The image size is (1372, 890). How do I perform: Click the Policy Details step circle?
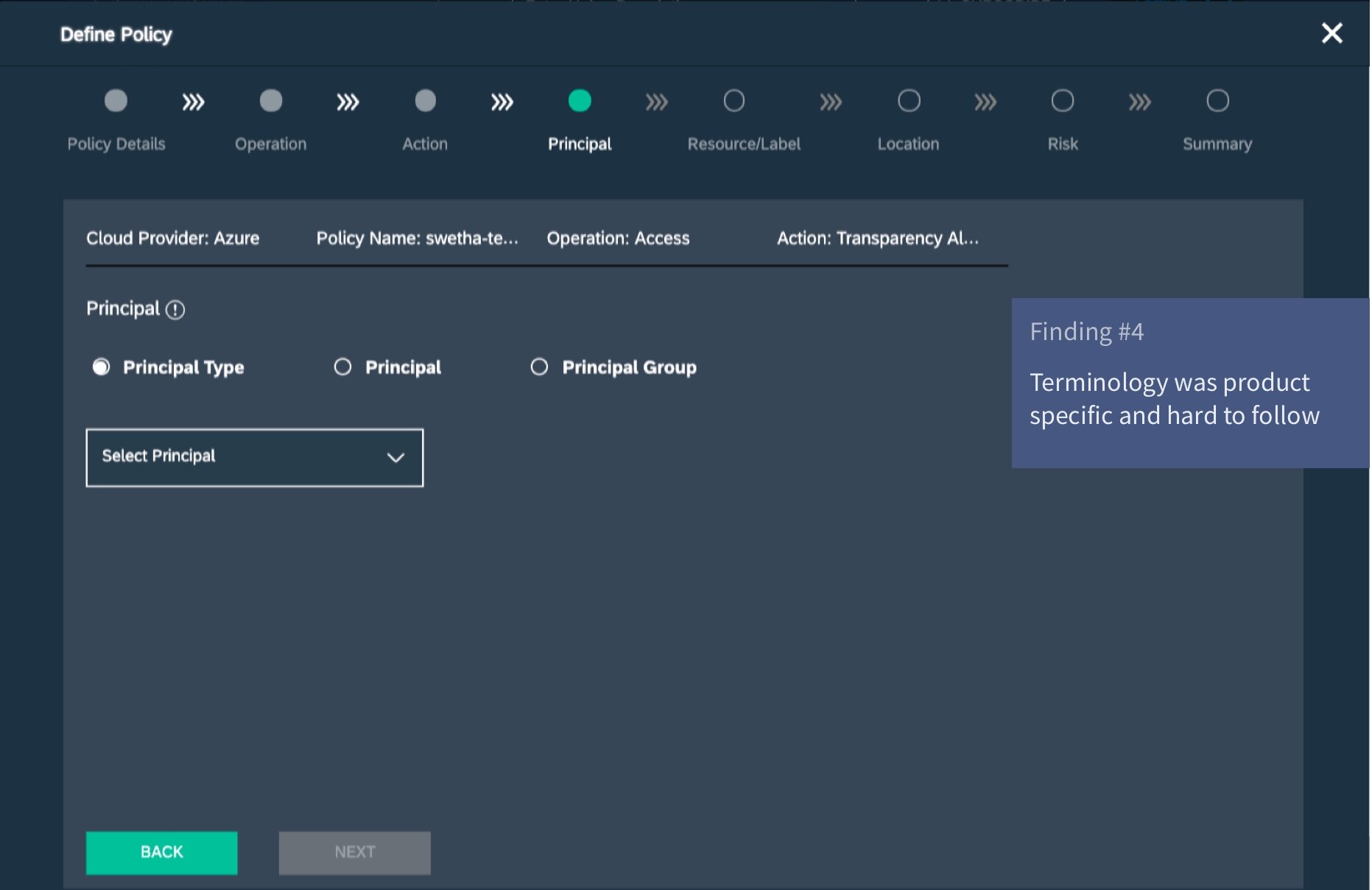point(116,101)
